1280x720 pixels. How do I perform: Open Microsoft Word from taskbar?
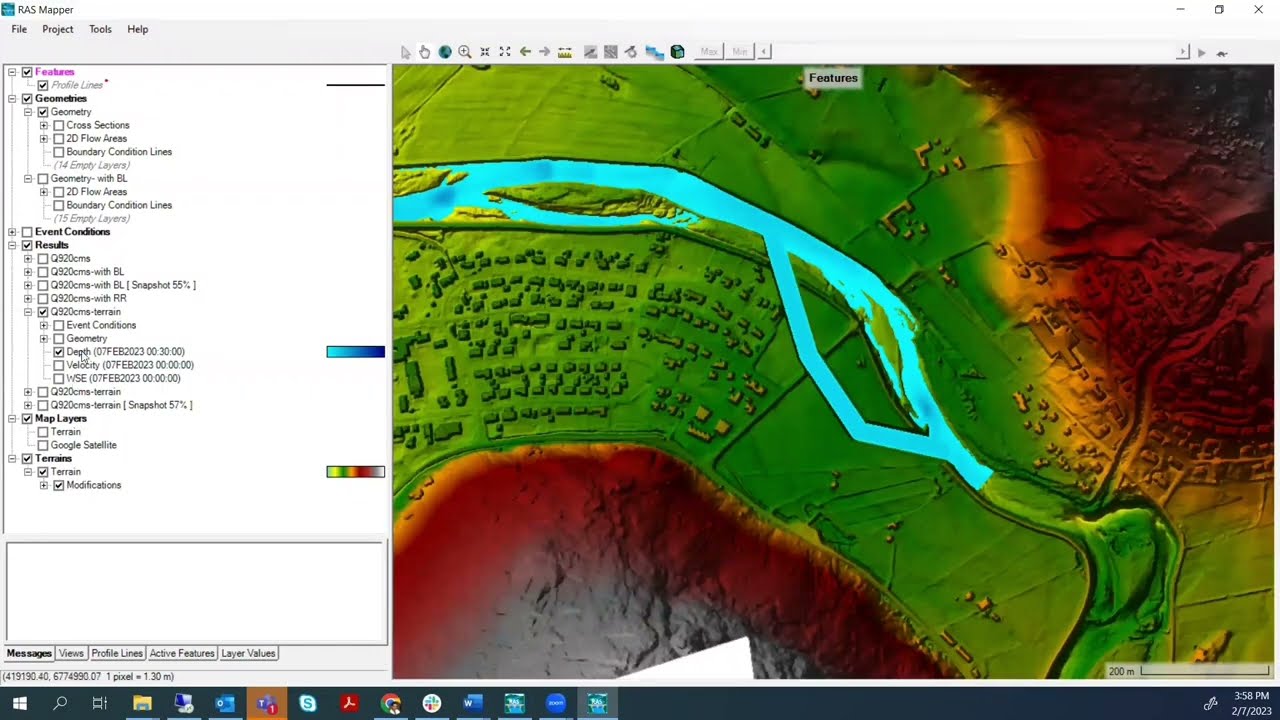tap(473, 704)
